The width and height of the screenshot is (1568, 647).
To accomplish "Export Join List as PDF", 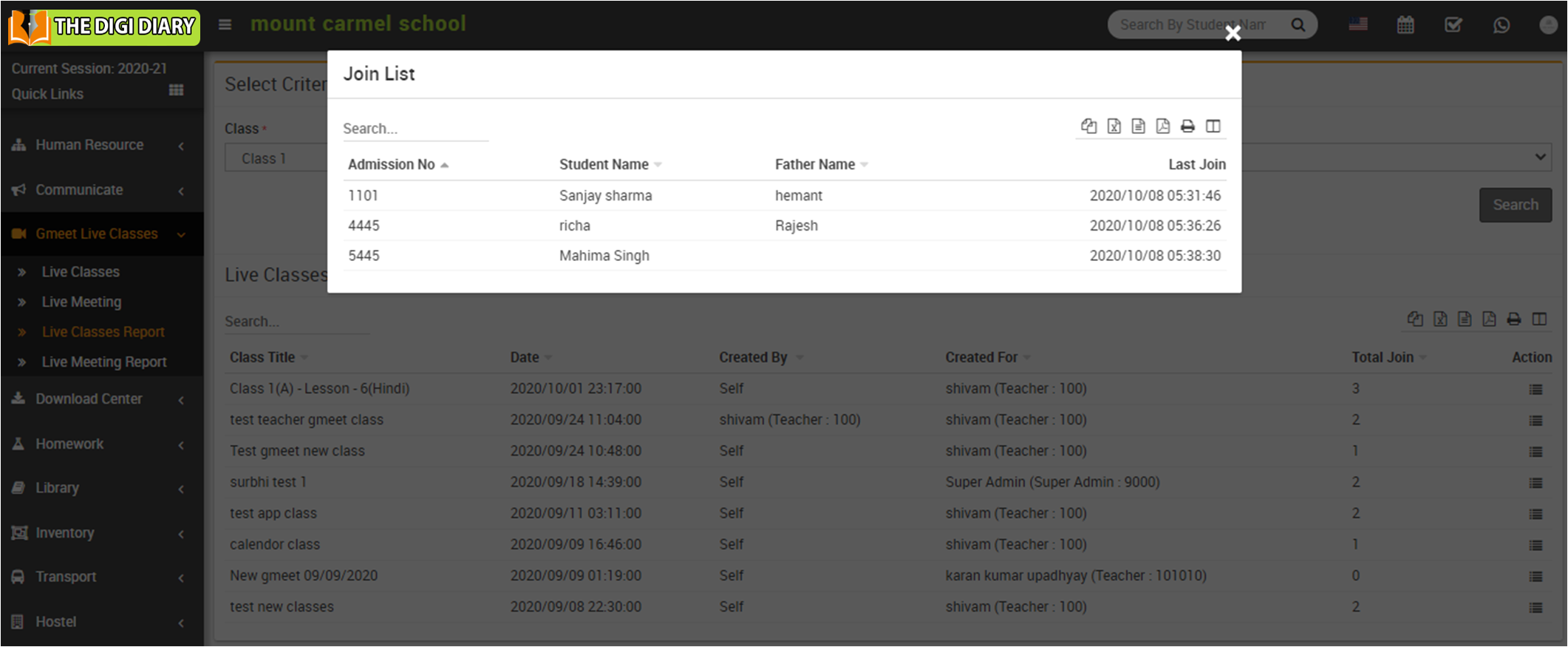I will click(1163, 126).
